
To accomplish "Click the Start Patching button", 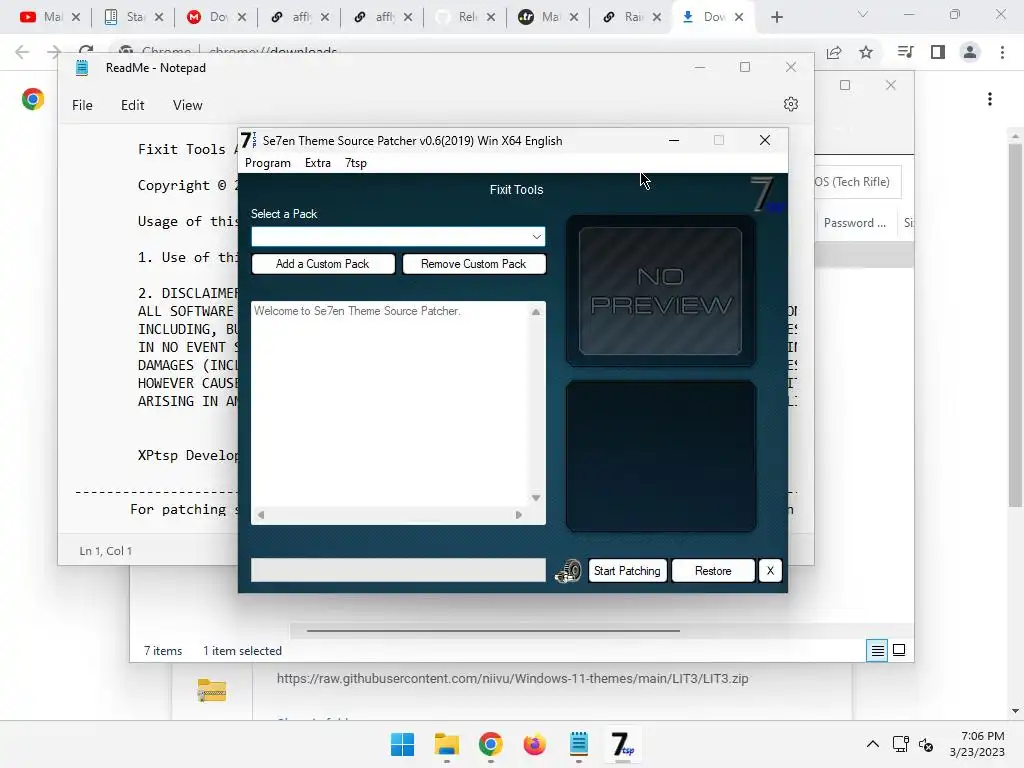I will click(627, 571).
